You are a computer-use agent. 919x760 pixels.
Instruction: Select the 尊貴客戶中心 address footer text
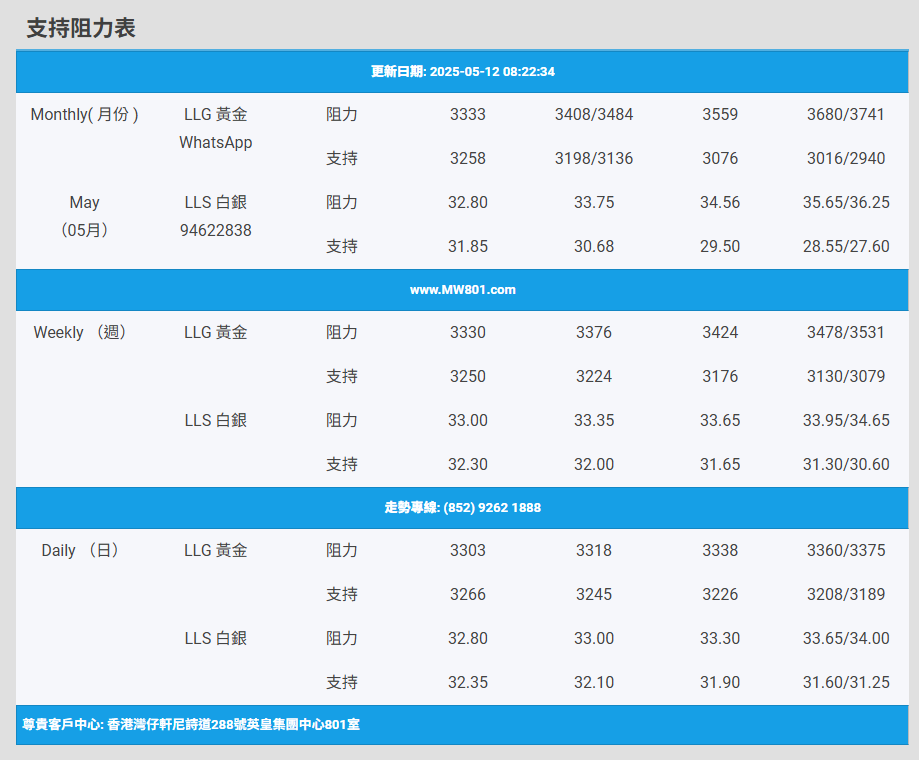[191, 724]
